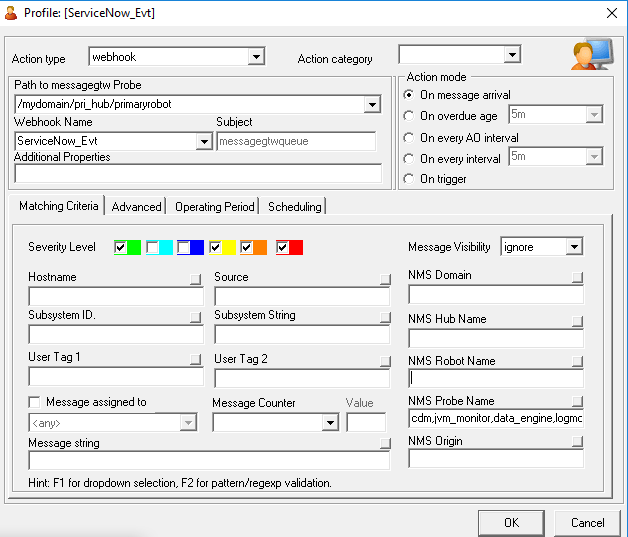Click the small button beside User Tag 2
This screenshot has height=537, width=628.
(x=384, y=360)
